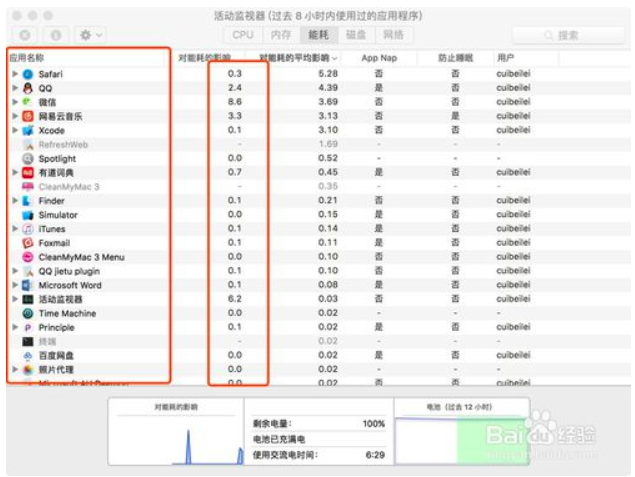Image resolution: width=635 pixels, height=477 pixels.
Task: Click Safari's average impact value 5.28
Action: coord(328,74)
